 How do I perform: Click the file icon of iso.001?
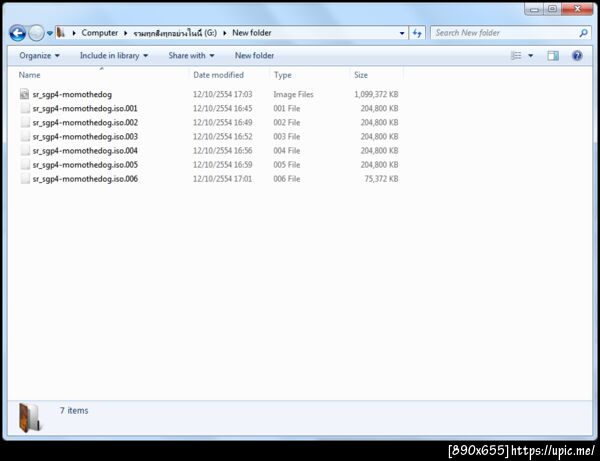pyautogui.click(x=25, y=108)
